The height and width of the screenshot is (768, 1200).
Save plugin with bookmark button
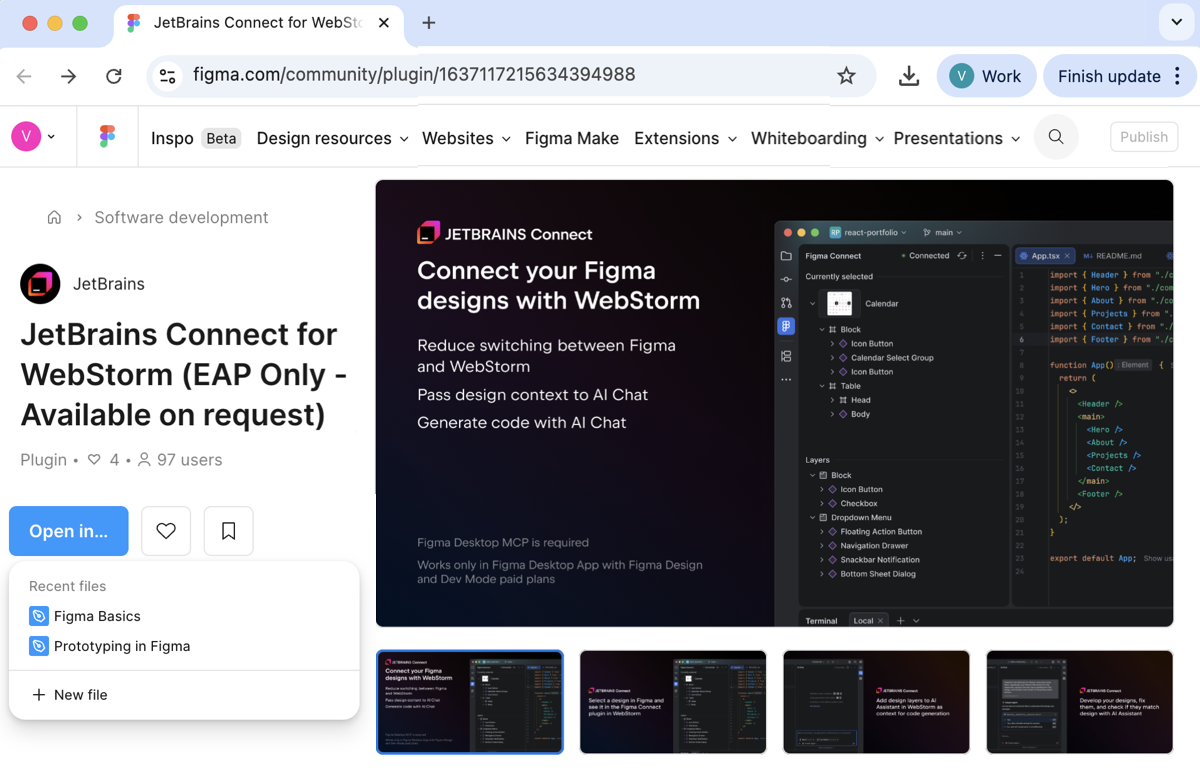(x=229, y=531)
